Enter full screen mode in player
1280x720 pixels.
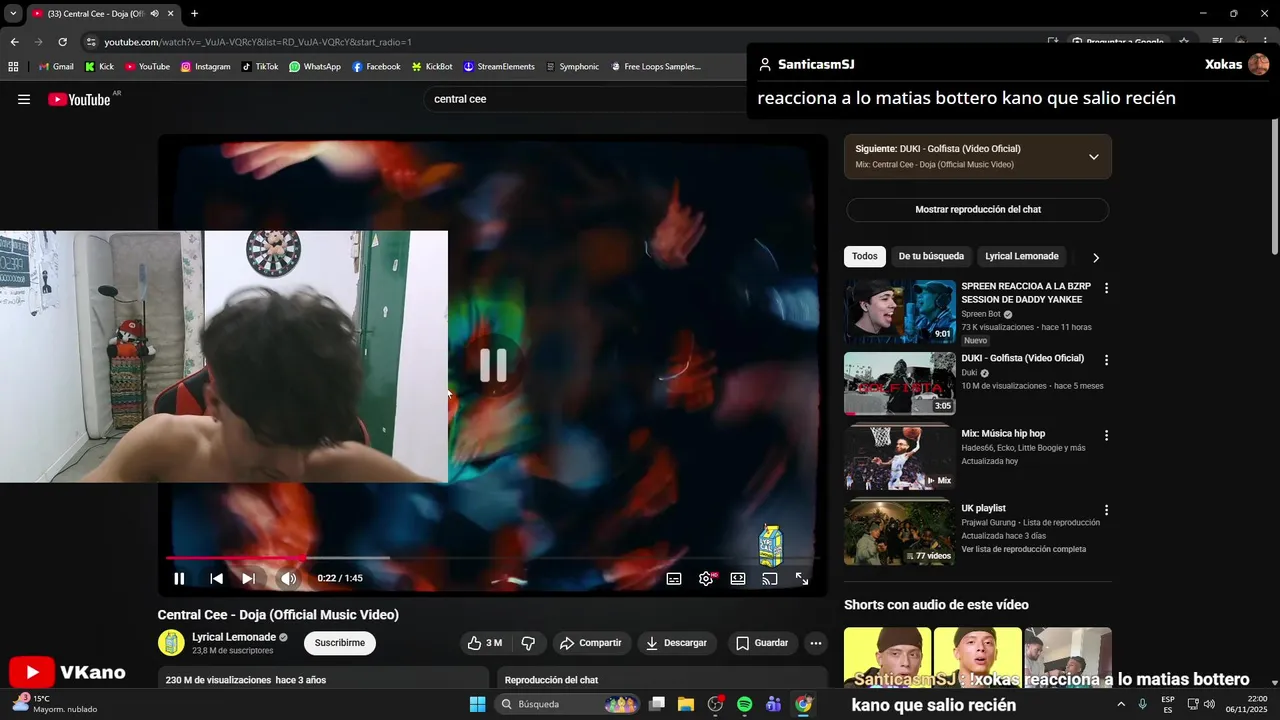click(x=802, y=578)
